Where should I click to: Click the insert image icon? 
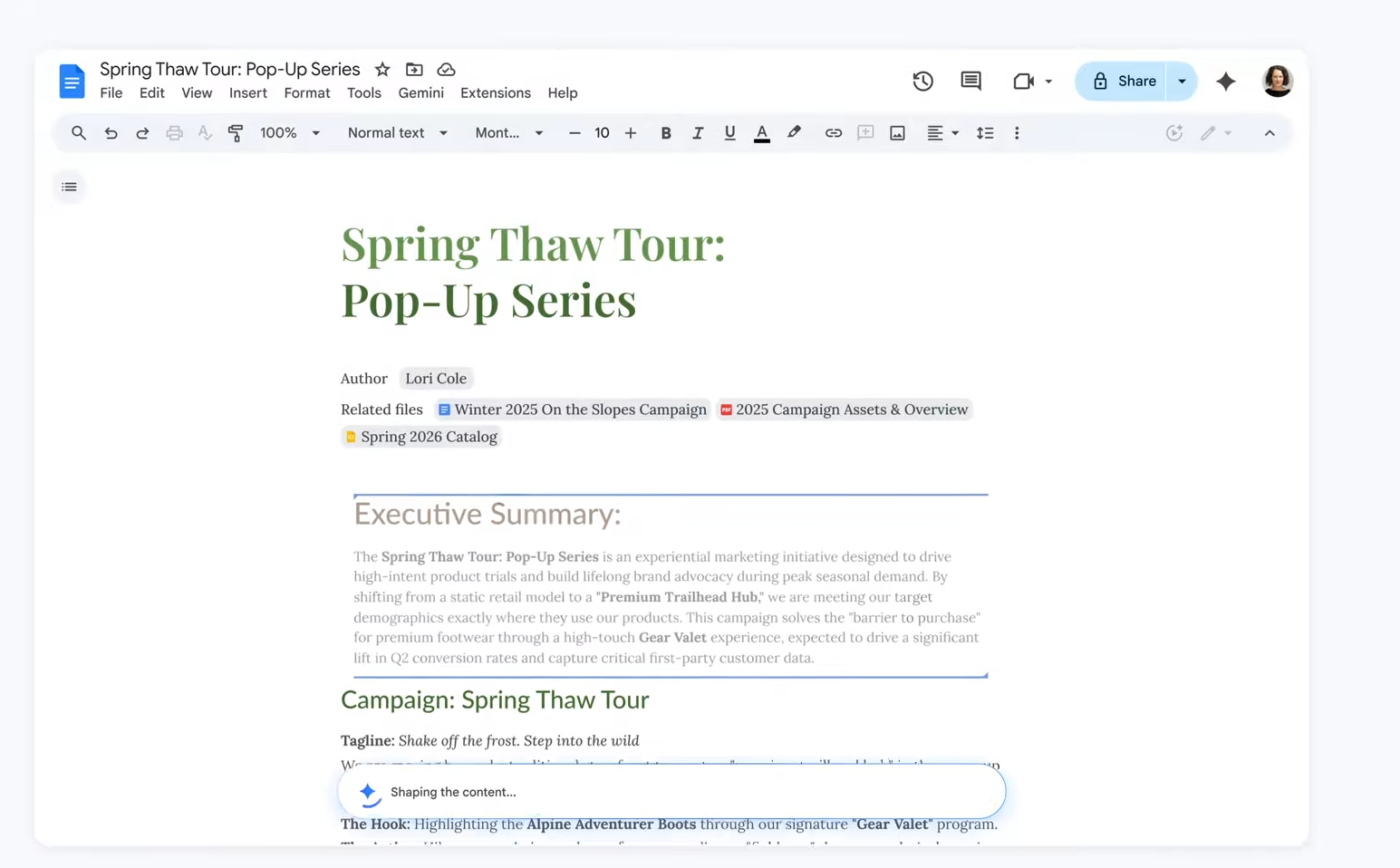point(897,133)
